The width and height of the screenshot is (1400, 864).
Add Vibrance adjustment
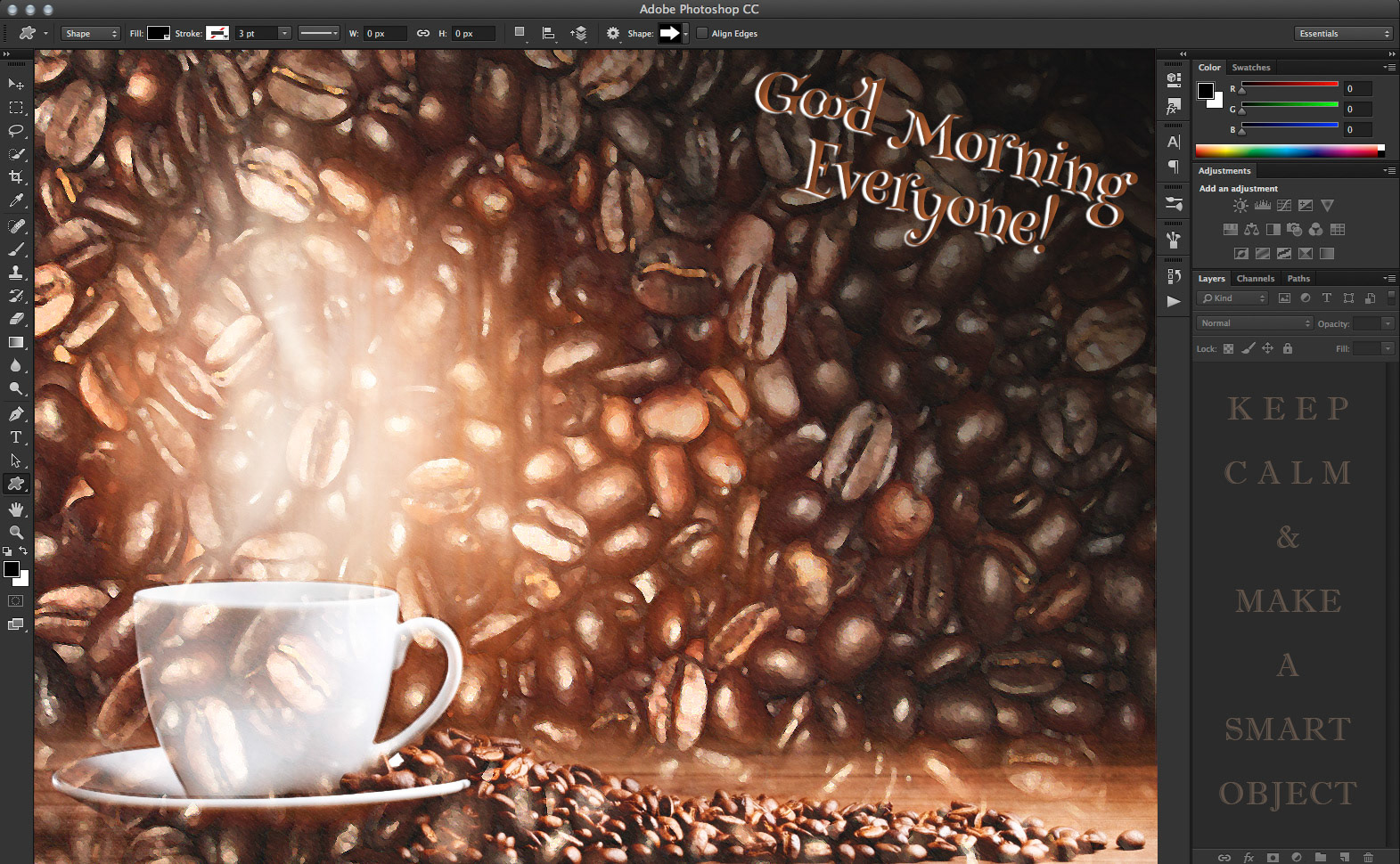(1327, 205)
